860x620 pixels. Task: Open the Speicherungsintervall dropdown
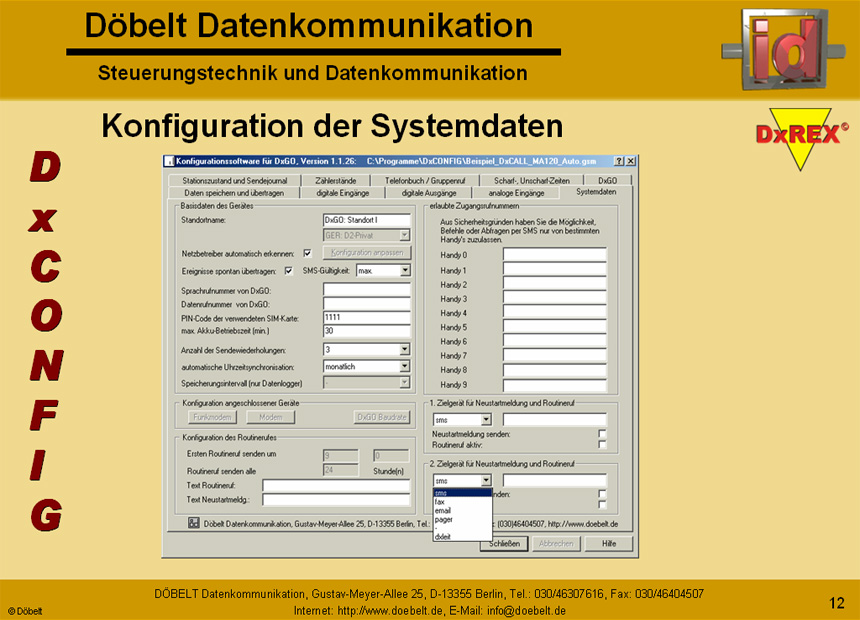coord(405,383)
